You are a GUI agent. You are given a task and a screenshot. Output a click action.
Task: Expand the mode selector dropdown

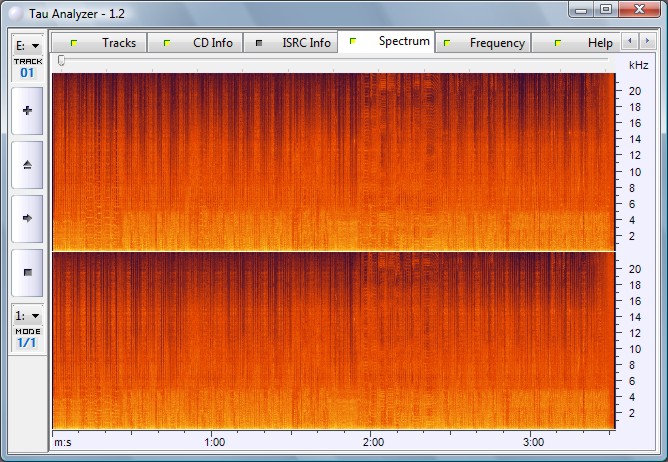(x=26, y=315)
